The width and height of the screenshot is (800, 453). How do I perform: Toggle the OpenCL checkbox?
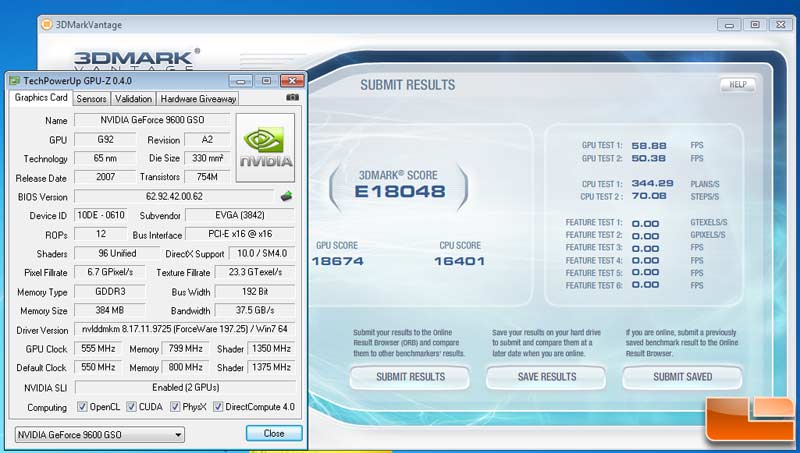tap(83, 407)
